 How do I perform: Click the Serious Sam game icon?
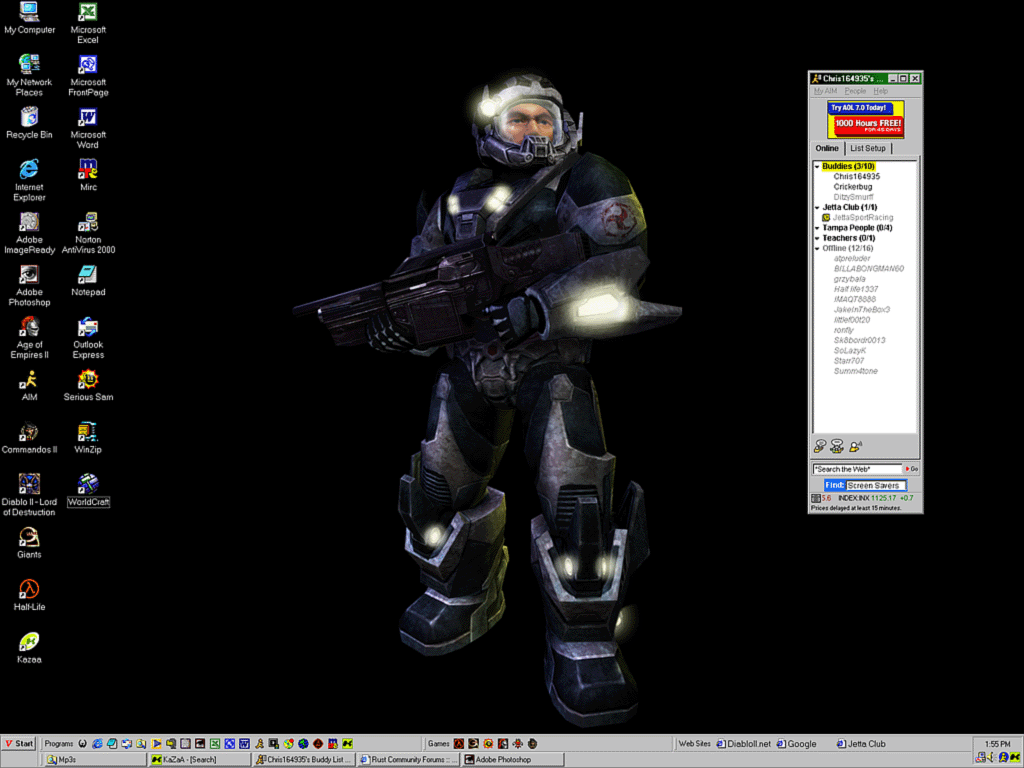[x=88, y=385]
